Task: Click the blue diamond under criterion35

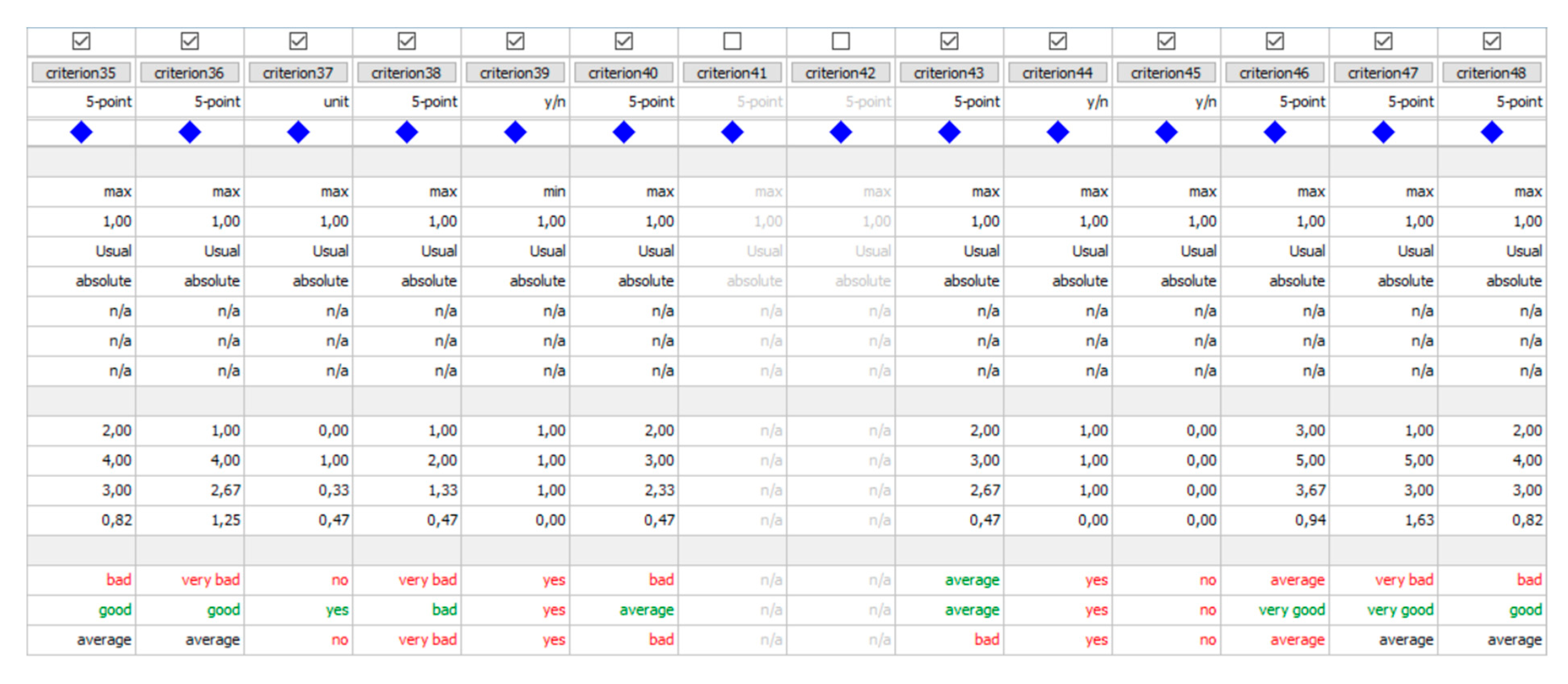Action: (81, 131)
